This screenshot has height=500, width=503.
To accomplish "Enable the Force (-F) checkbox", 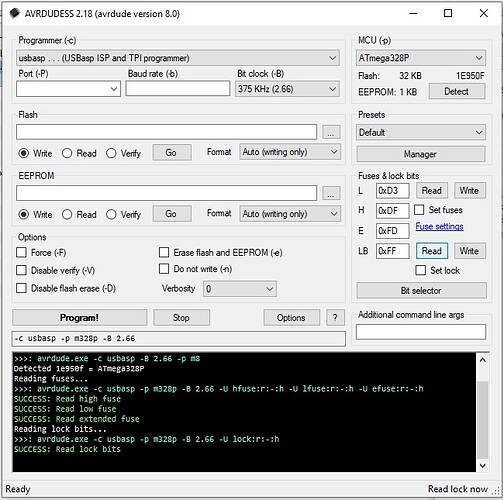I will 21,252.
